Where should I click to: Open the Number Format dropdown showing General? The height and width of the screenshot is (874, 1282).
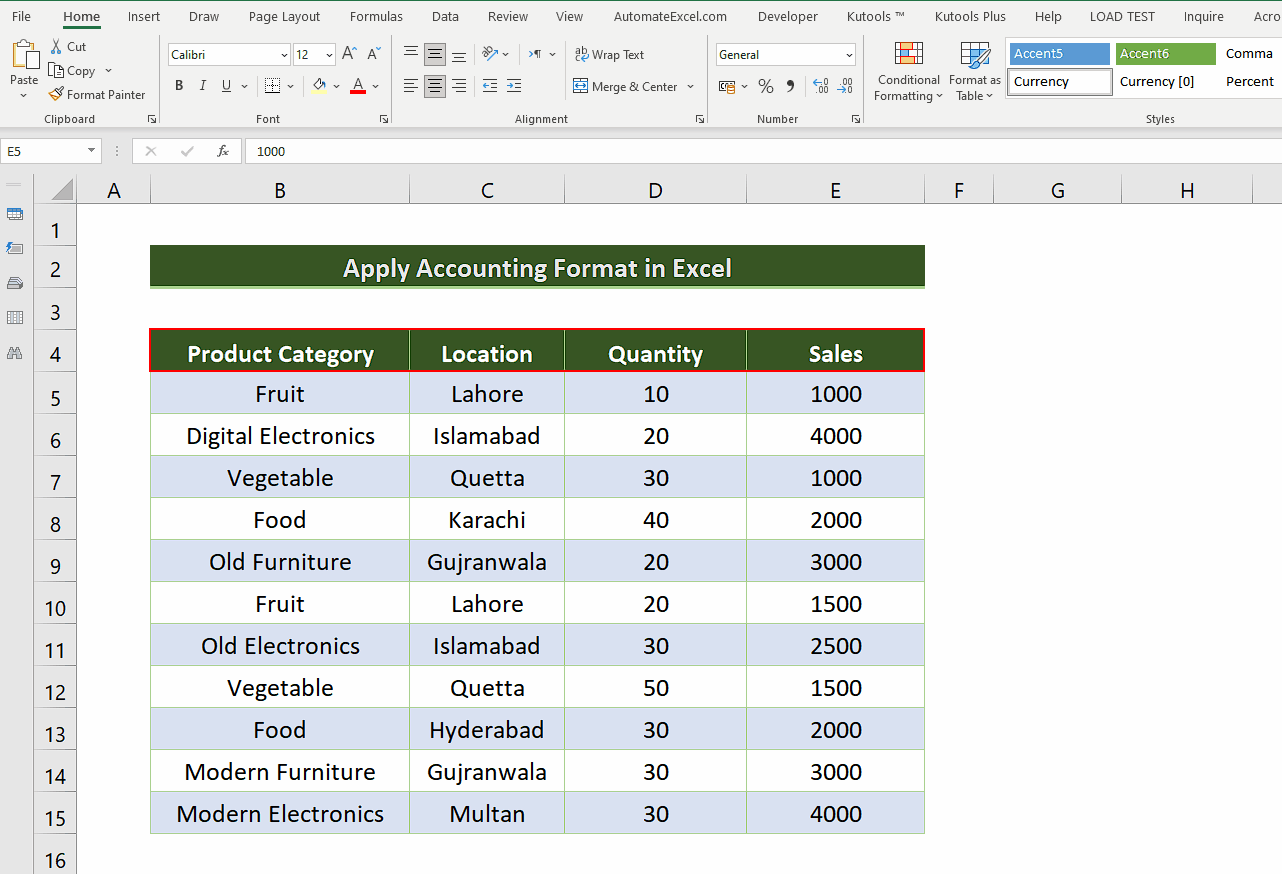coord(785,54)
